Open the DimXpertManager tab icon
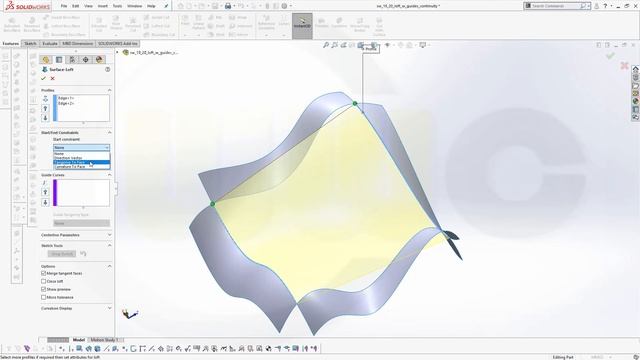Image resolution: width=640 pixels, height=360 pixels. tap(86, 60)
